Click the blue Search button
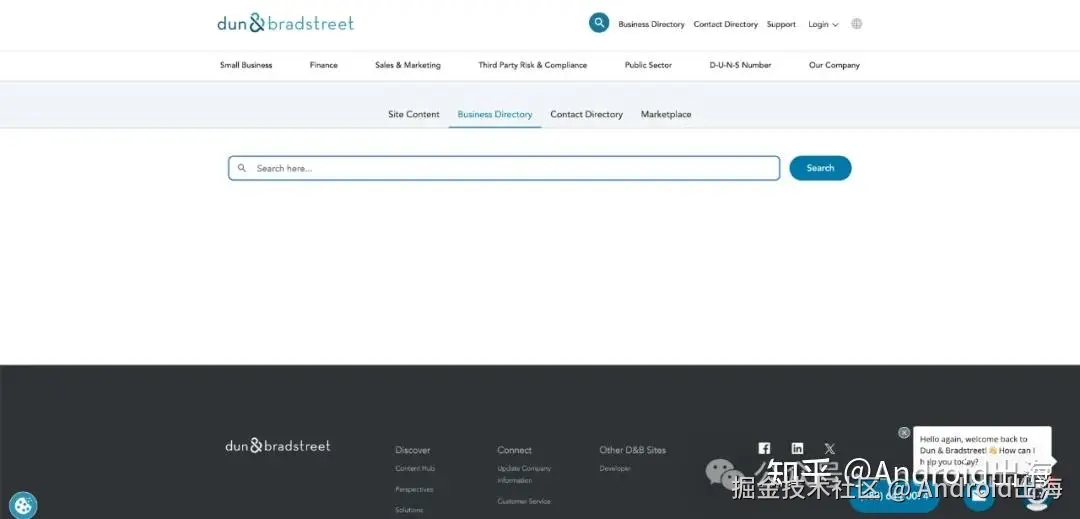The width and height of the screenshot is (1080, 519). pyautogui.click(x=820, y=168)
